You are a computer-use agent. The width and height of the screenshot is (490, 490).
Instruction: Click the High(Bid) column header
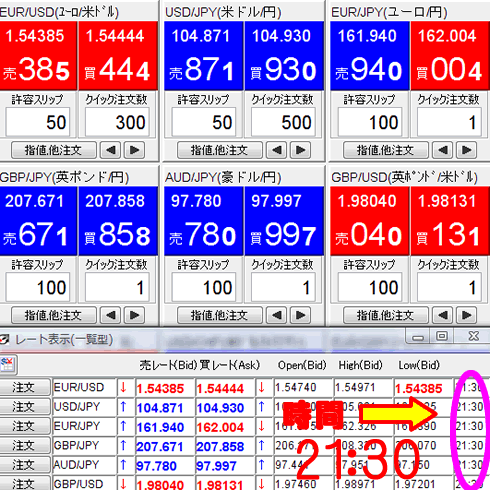[x=361, y=365]
